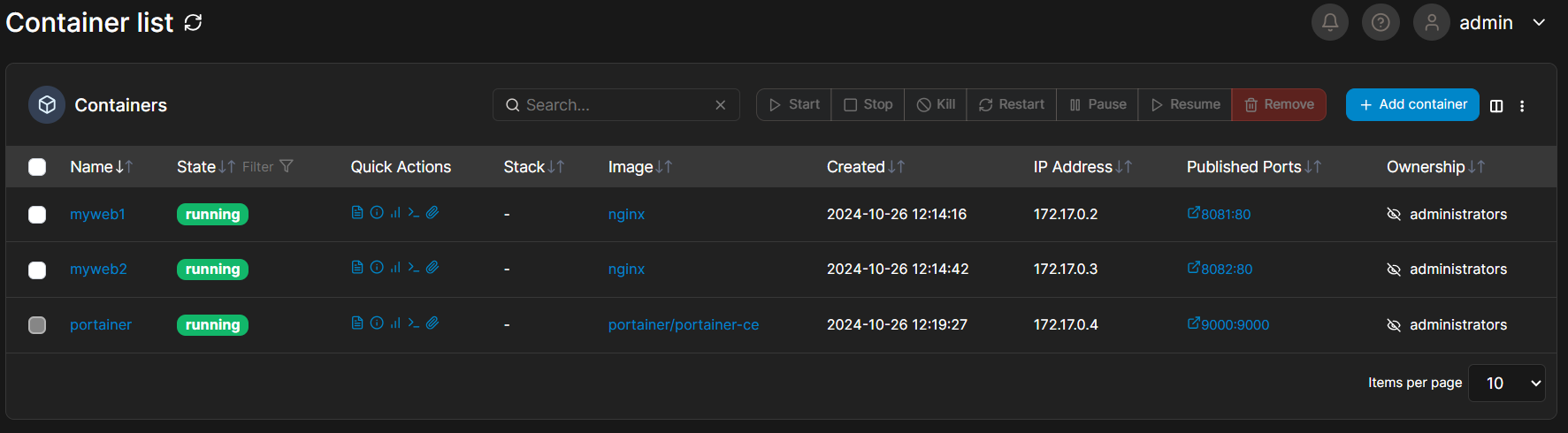Open the portainer/portainer-ce image link

click(684, 325)
